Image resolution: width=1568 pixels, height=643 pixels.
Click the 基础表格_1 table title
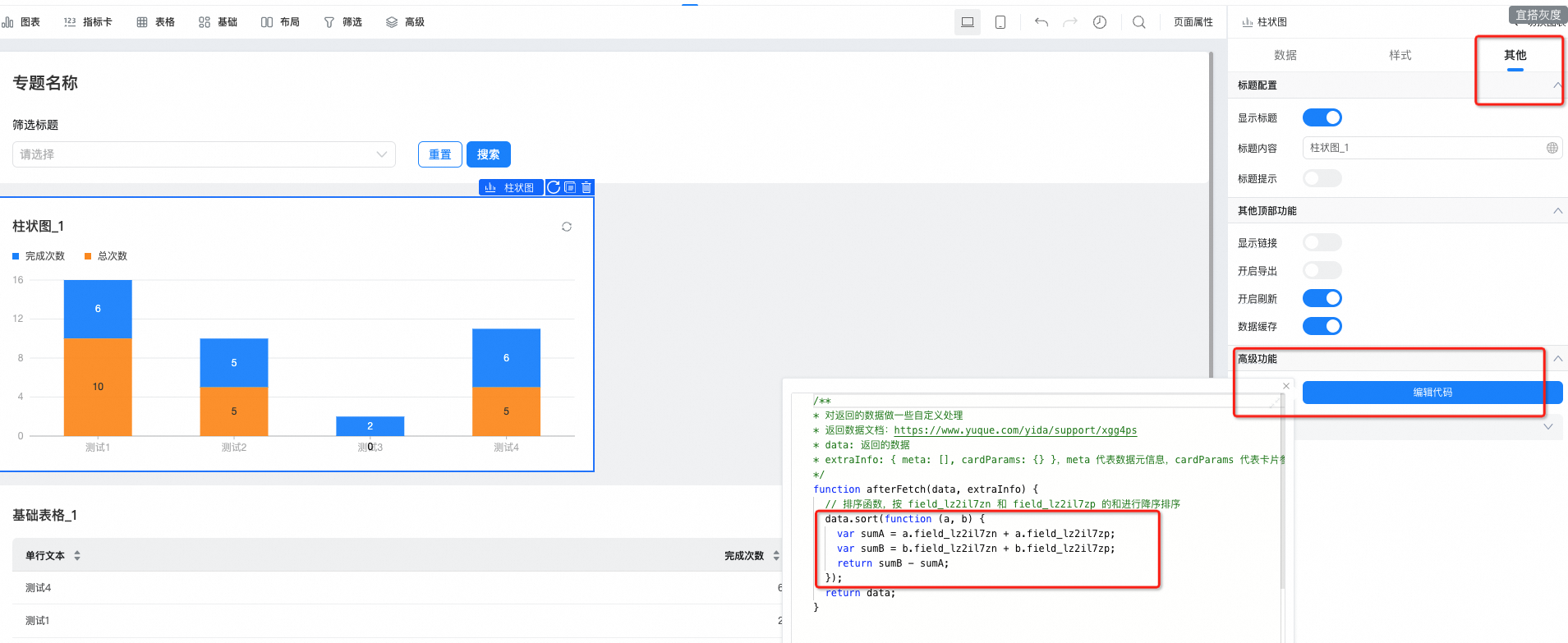[45, 515]
